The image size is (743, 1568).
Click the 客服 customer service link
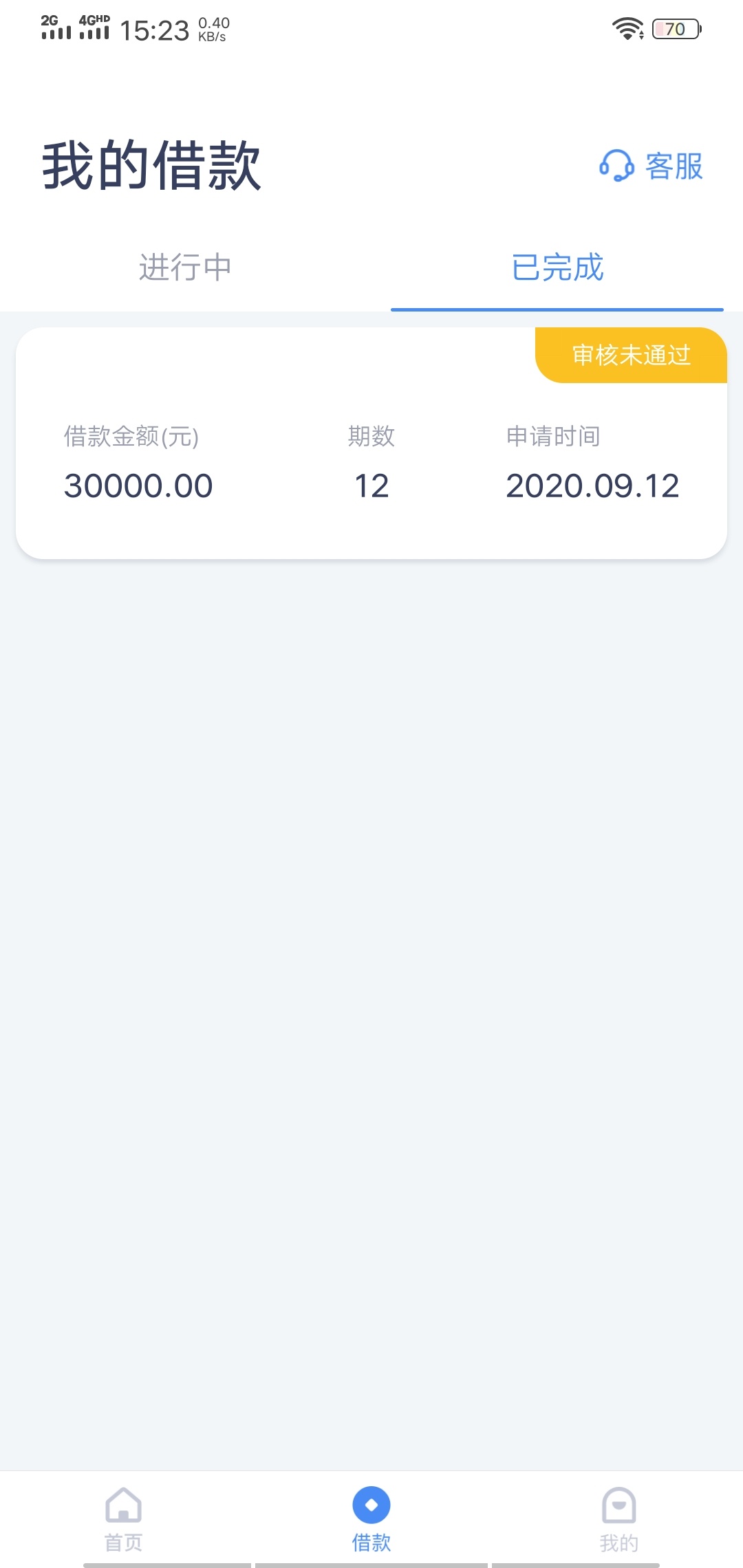click(651, 166)
